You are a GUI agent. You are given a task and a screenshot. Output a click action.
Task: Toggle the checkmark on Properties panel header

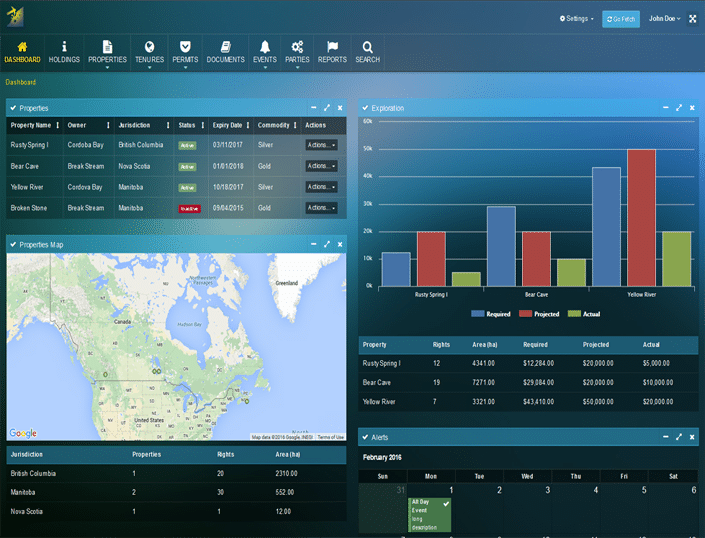(13, 108)
